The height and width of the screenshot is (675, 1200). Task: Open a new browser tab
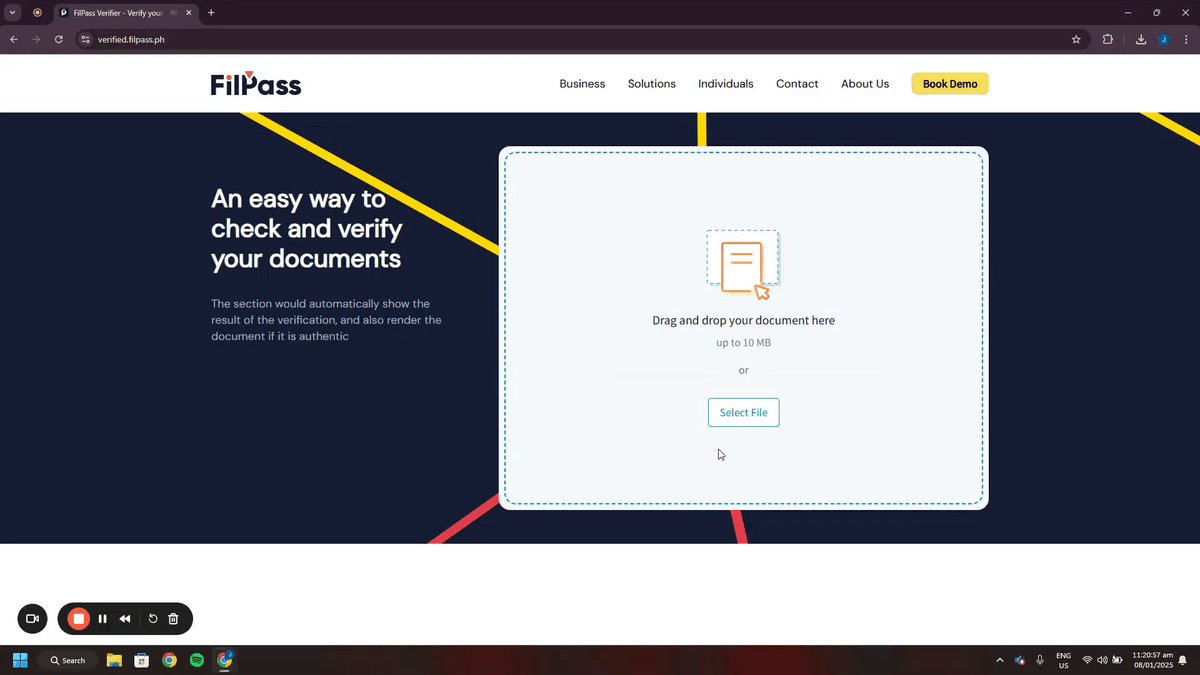click(x=211, y=13)
